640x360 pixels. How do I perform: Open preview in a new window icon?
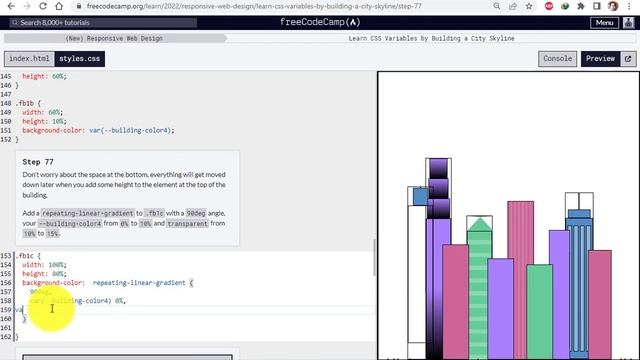point(628,59)
